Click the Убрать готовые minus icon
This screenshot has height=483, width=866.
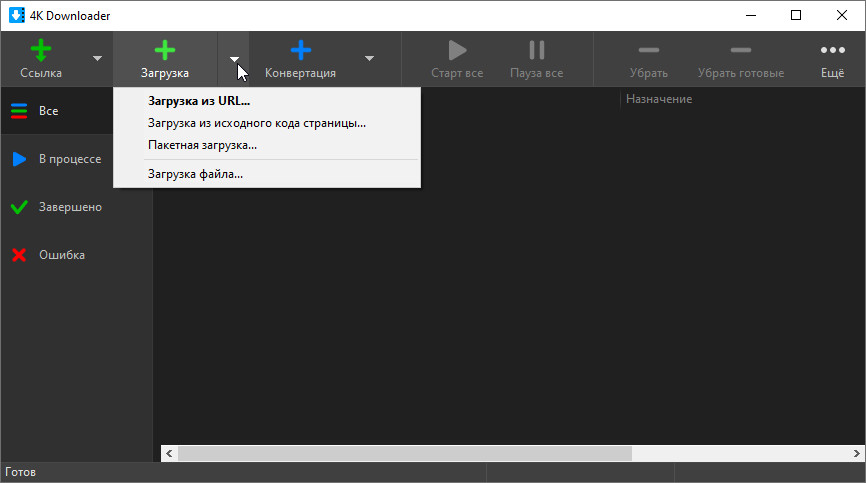(740, 50)
